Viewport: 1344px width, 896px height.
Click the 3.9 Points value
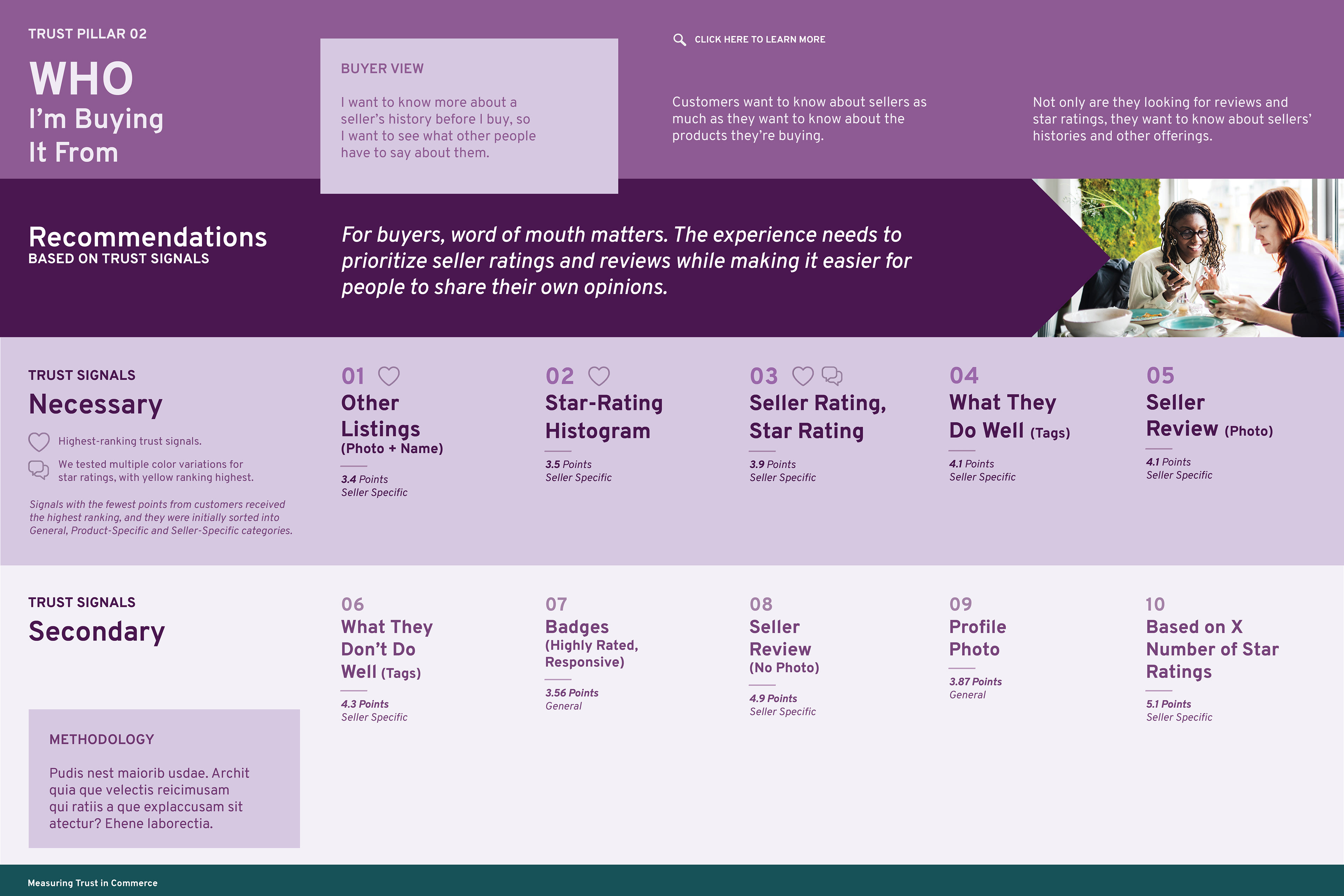pyautogui.click(x=772, y=464)
